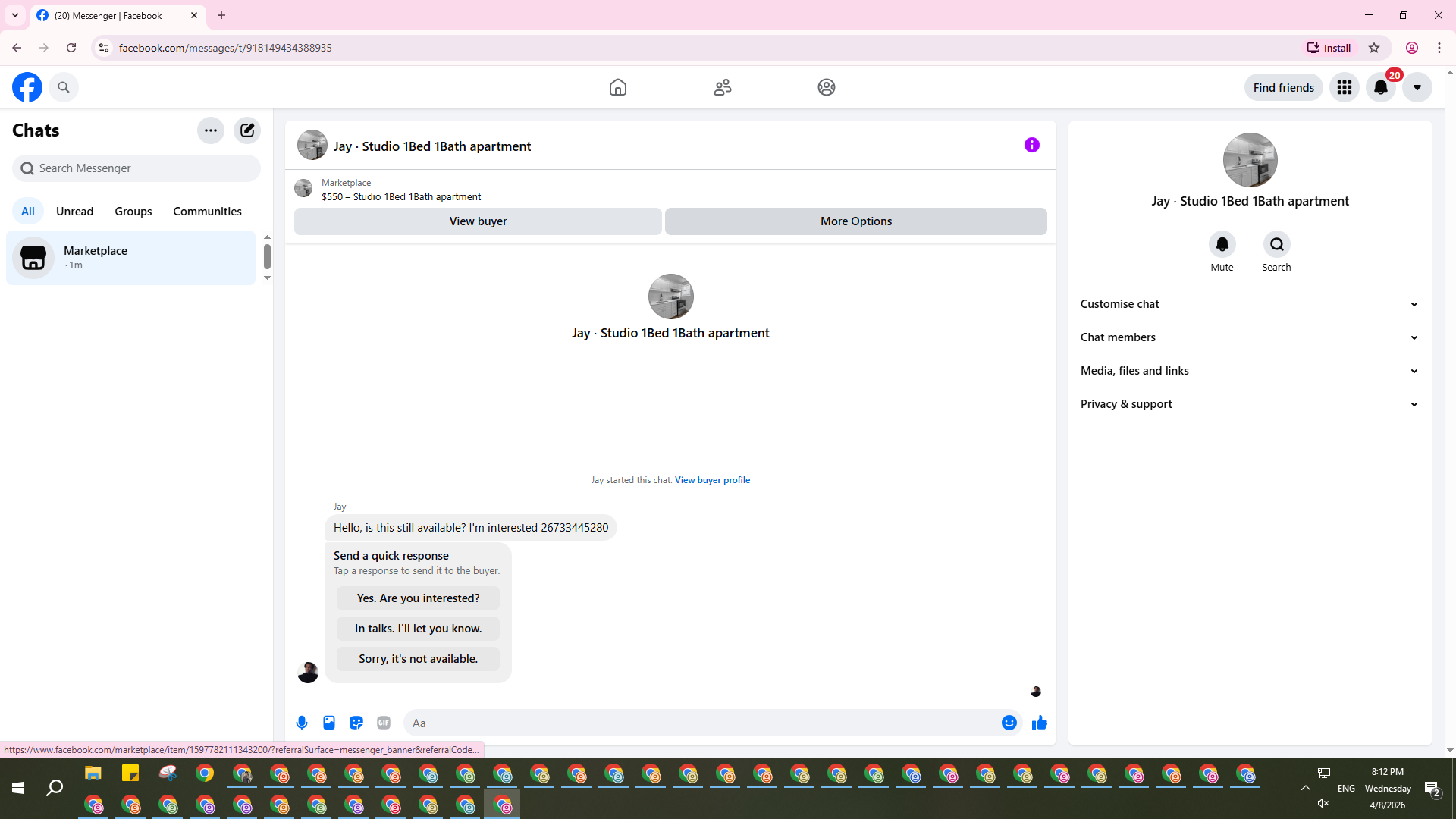1456x819 pixels.
Task: Open the Facebook menu grid icon
Action: coord(1345,87)
